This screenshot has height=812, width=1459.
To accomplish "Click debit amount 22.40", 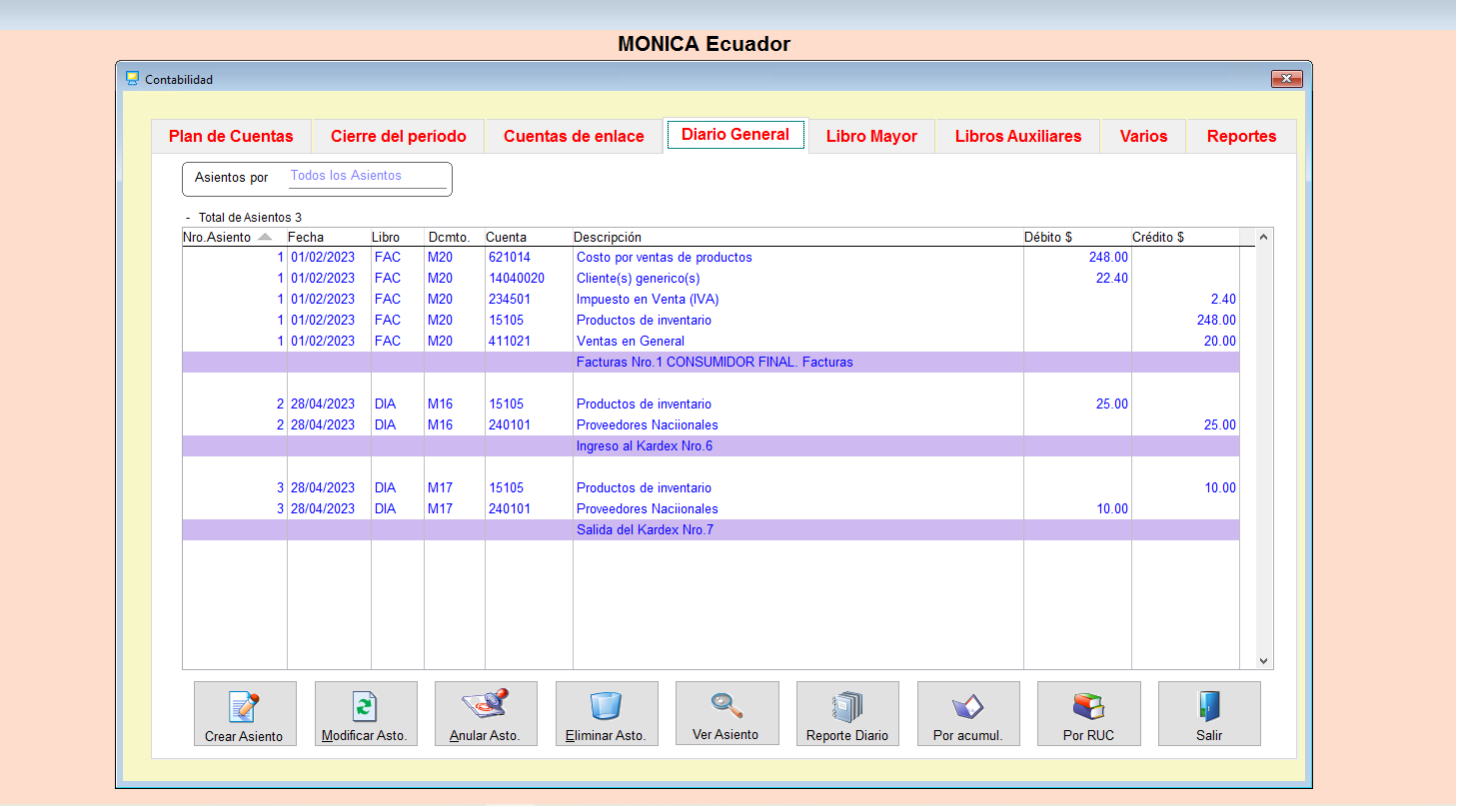I will click(x=1112, y=279).
